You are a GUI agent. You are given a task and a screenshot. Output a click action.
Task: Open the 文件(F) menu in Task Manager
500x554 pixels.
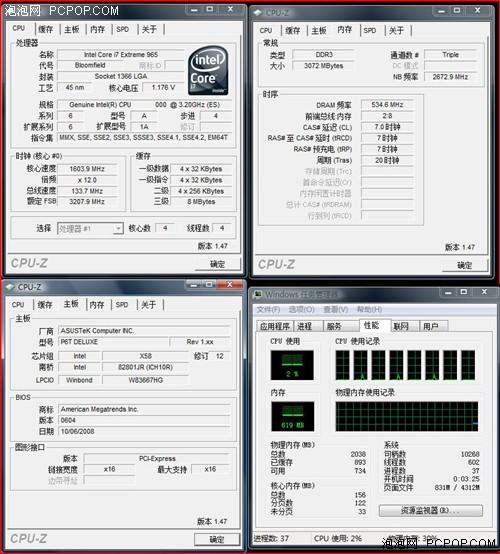pos(268,310)
